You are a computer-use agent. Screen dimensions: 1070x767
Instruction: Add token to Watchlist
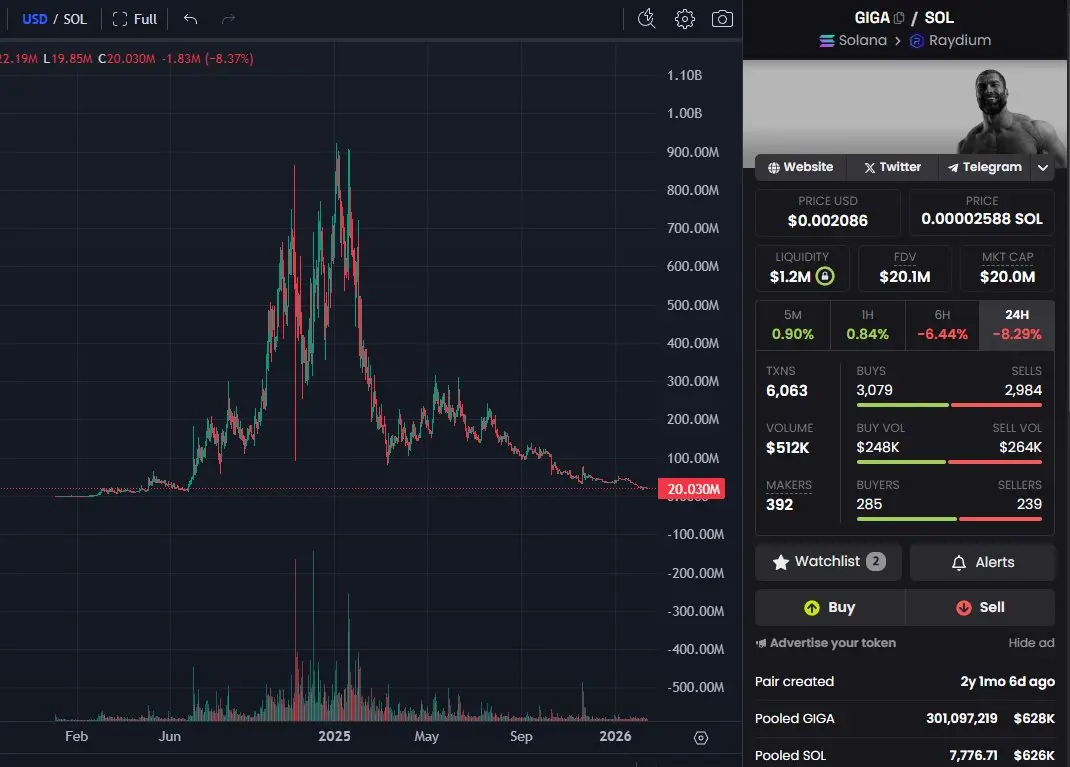click(828, 562)
